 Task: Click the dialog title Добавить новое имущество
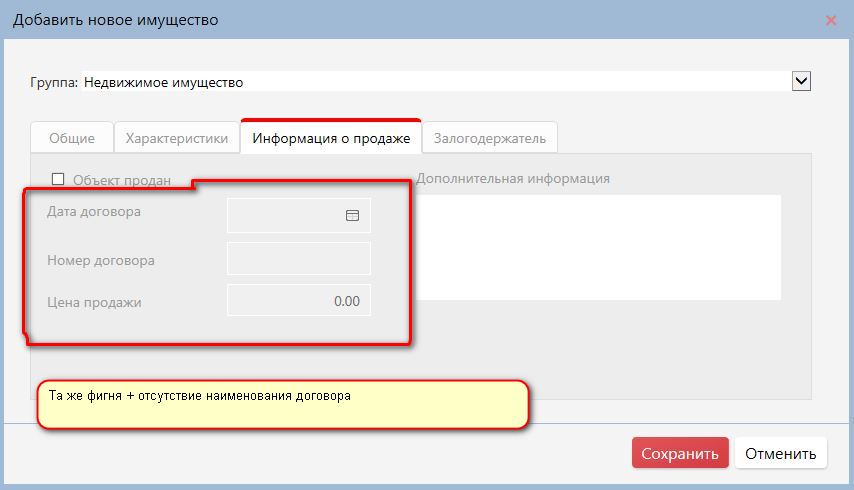115,20
